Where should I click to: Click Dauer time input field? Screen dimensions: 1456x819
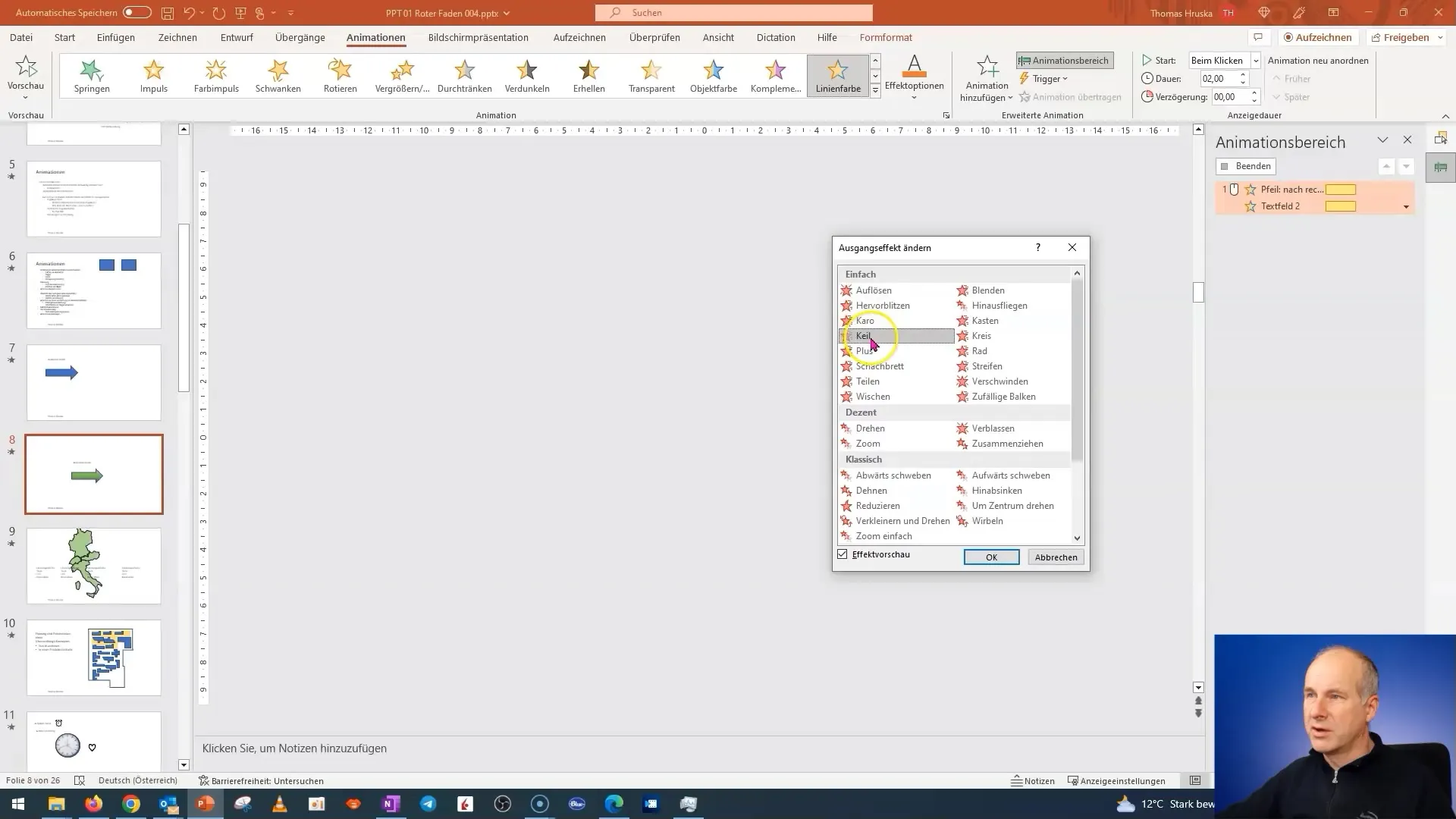point(1225,79)
